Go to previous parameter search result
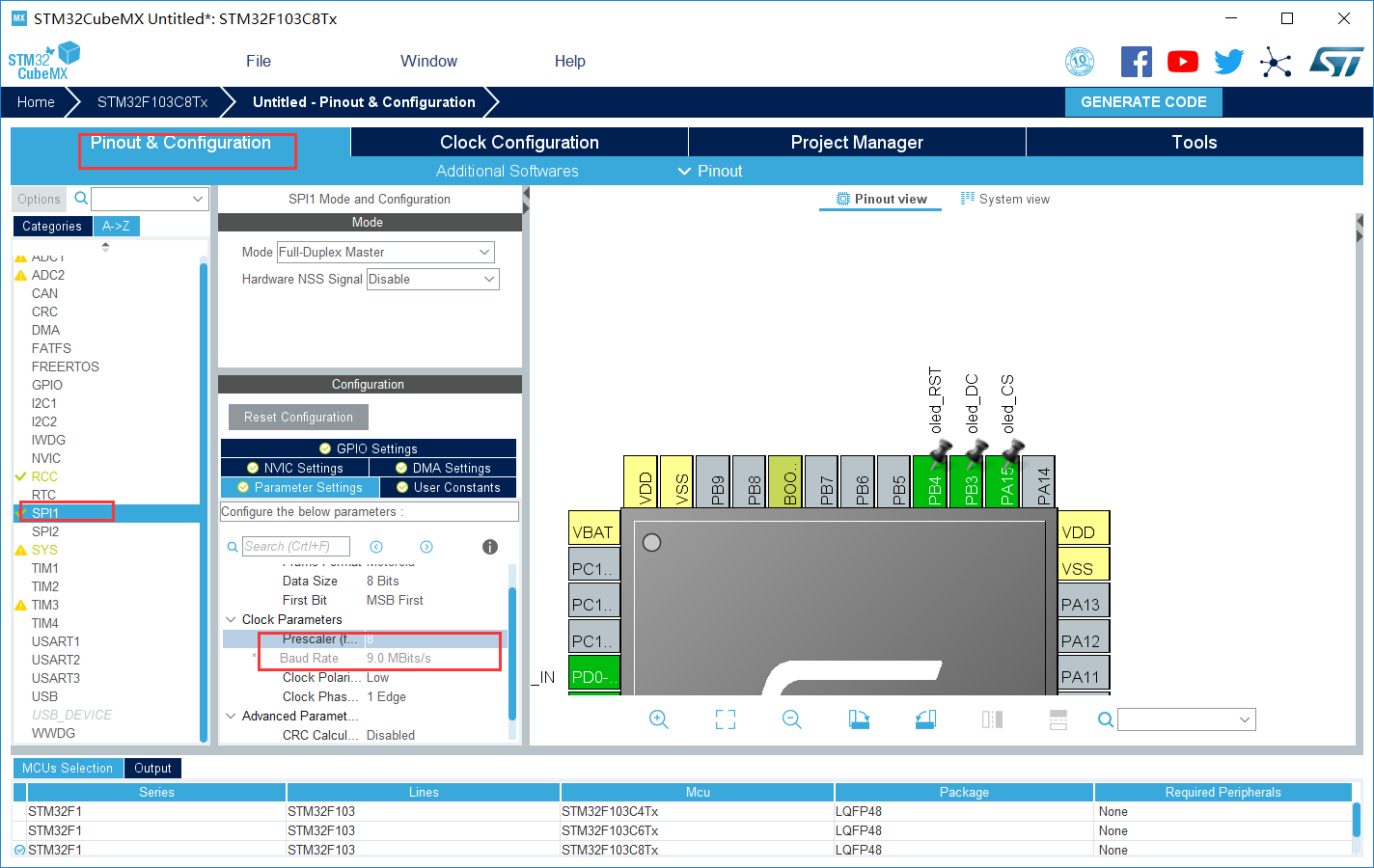This screenshot has width=1374, height=868. (x=376, y=547)
